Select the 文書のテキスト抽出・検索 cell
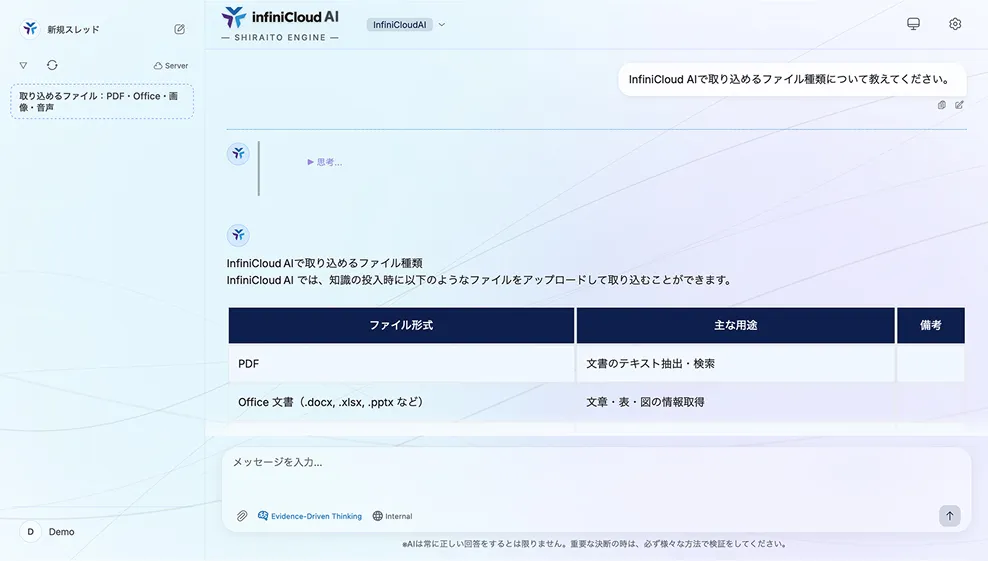 point(735,364)
